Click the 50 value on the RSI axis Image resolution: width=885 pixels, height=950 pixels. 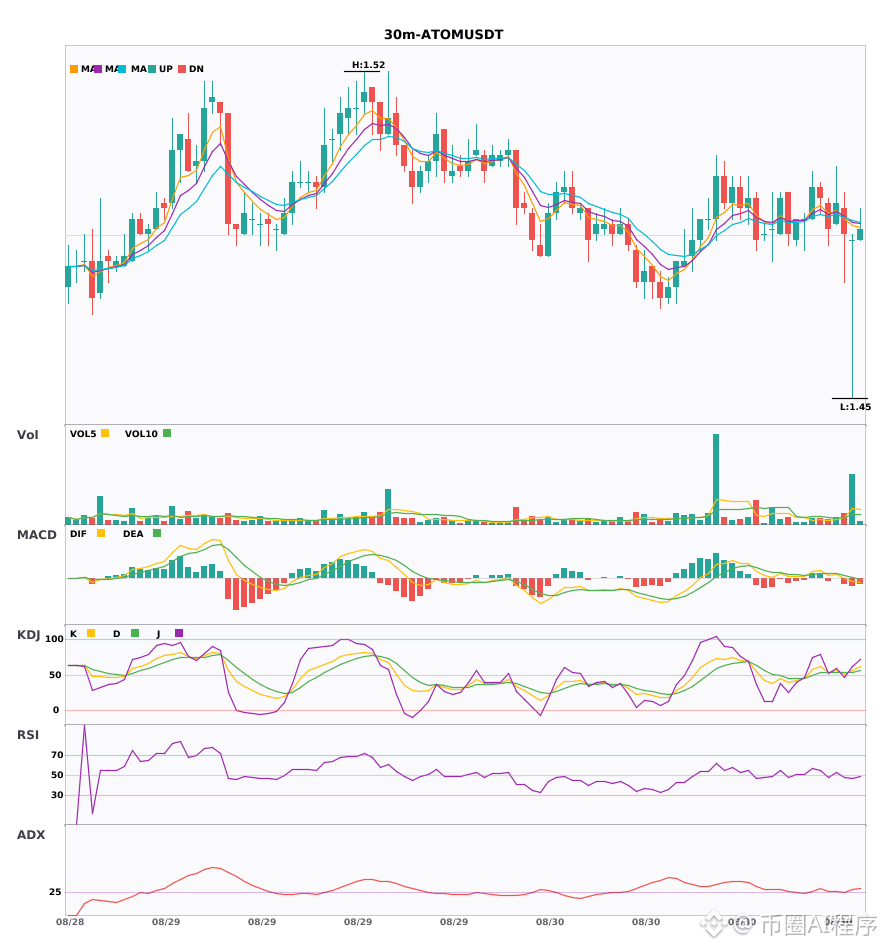tap(57, 775)
